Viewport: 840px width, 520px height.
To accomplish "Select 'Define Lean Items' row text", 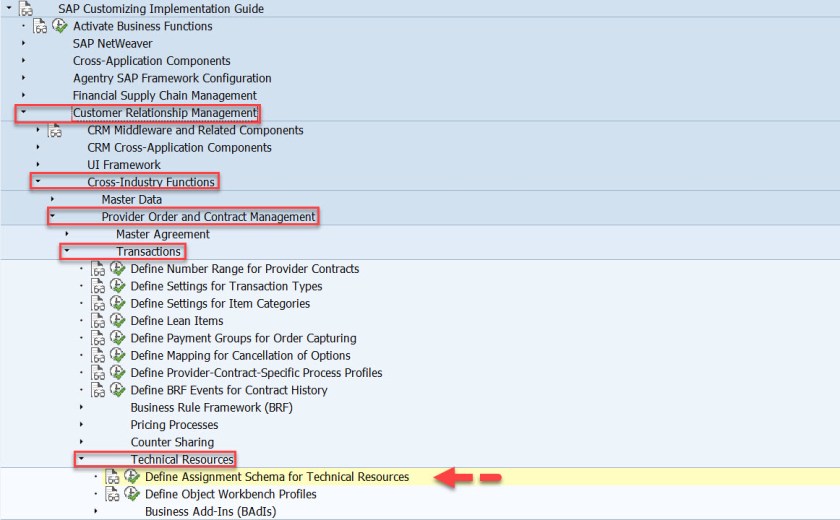I will [177, 320].
